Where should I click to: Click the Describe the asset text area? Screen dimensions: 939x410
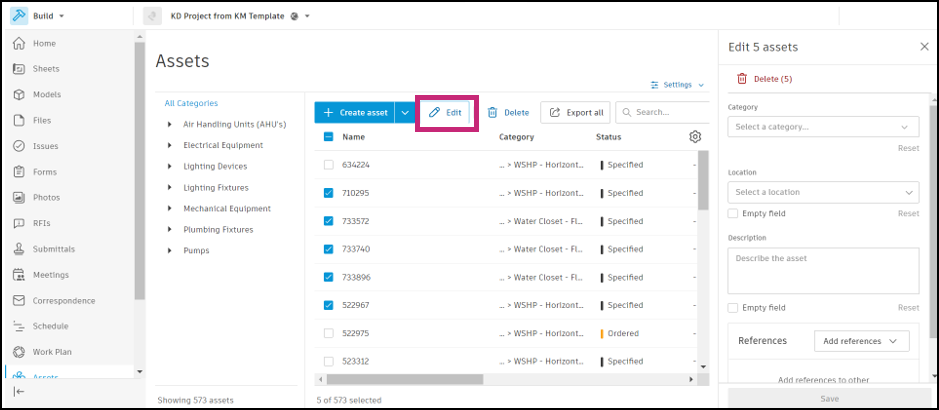[x=823, y=271]
